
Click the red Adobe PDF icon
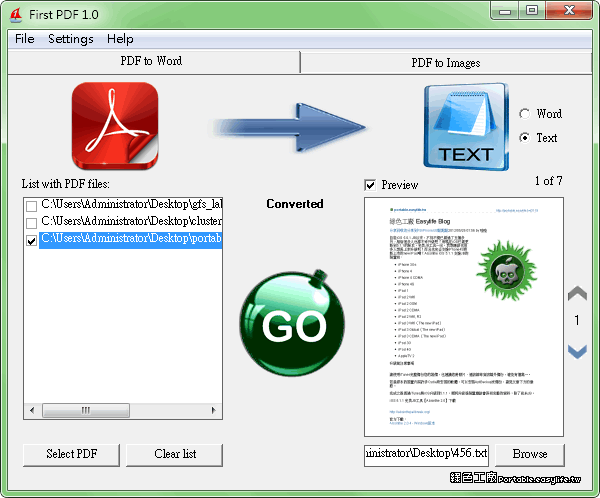point(115,126)
